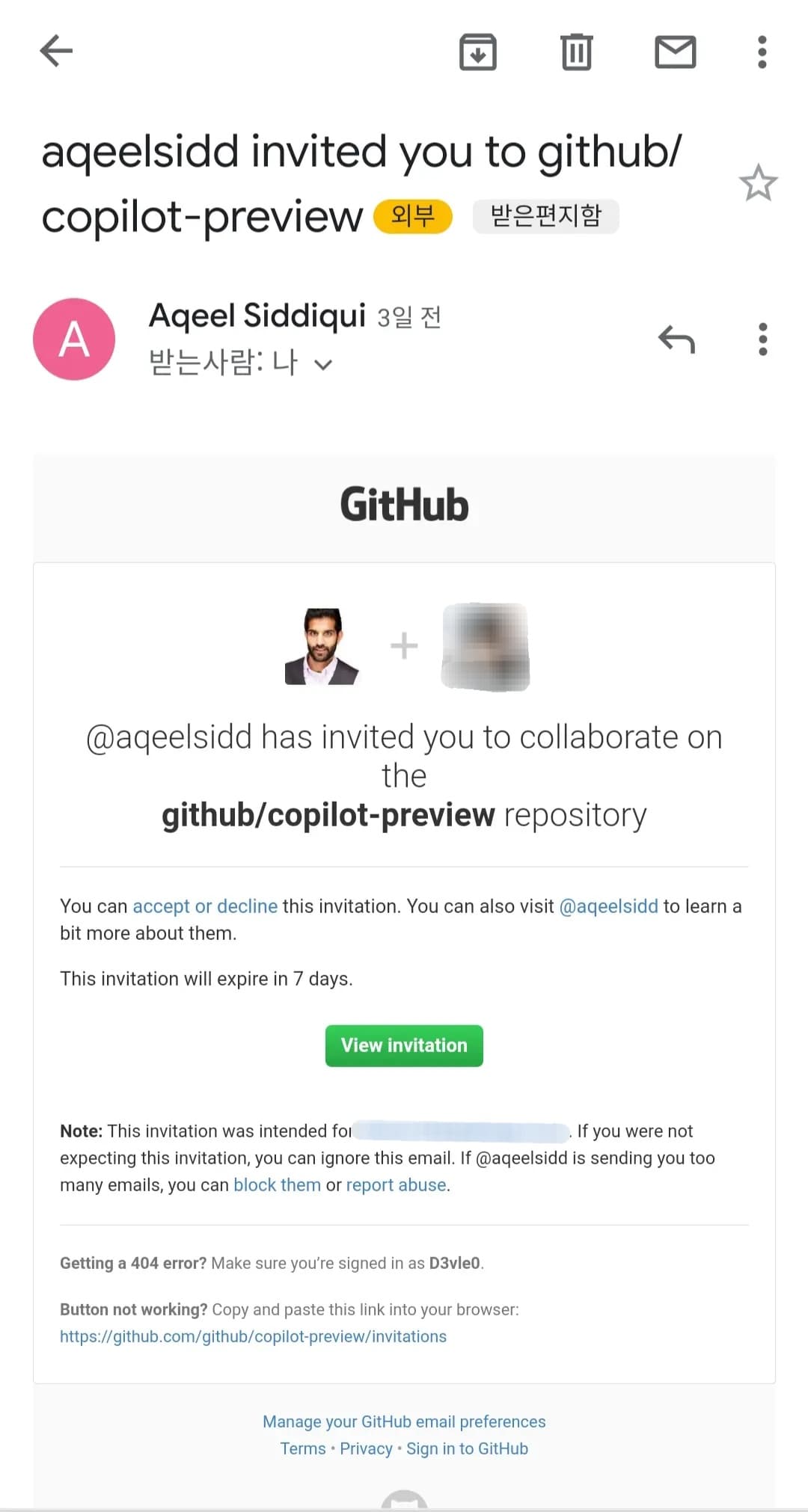This screenshot has height=1512, width=808.
Task: Visit the @aqeelsidd profile link
Action: point(609,906)
